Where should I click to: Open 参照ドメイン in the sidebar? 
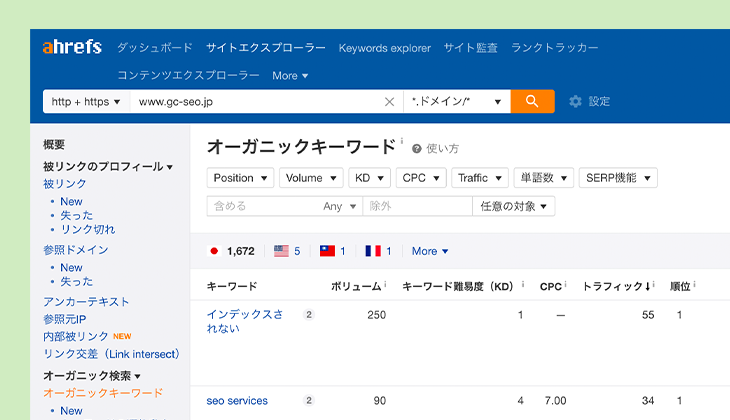click(x=75, y=250)
